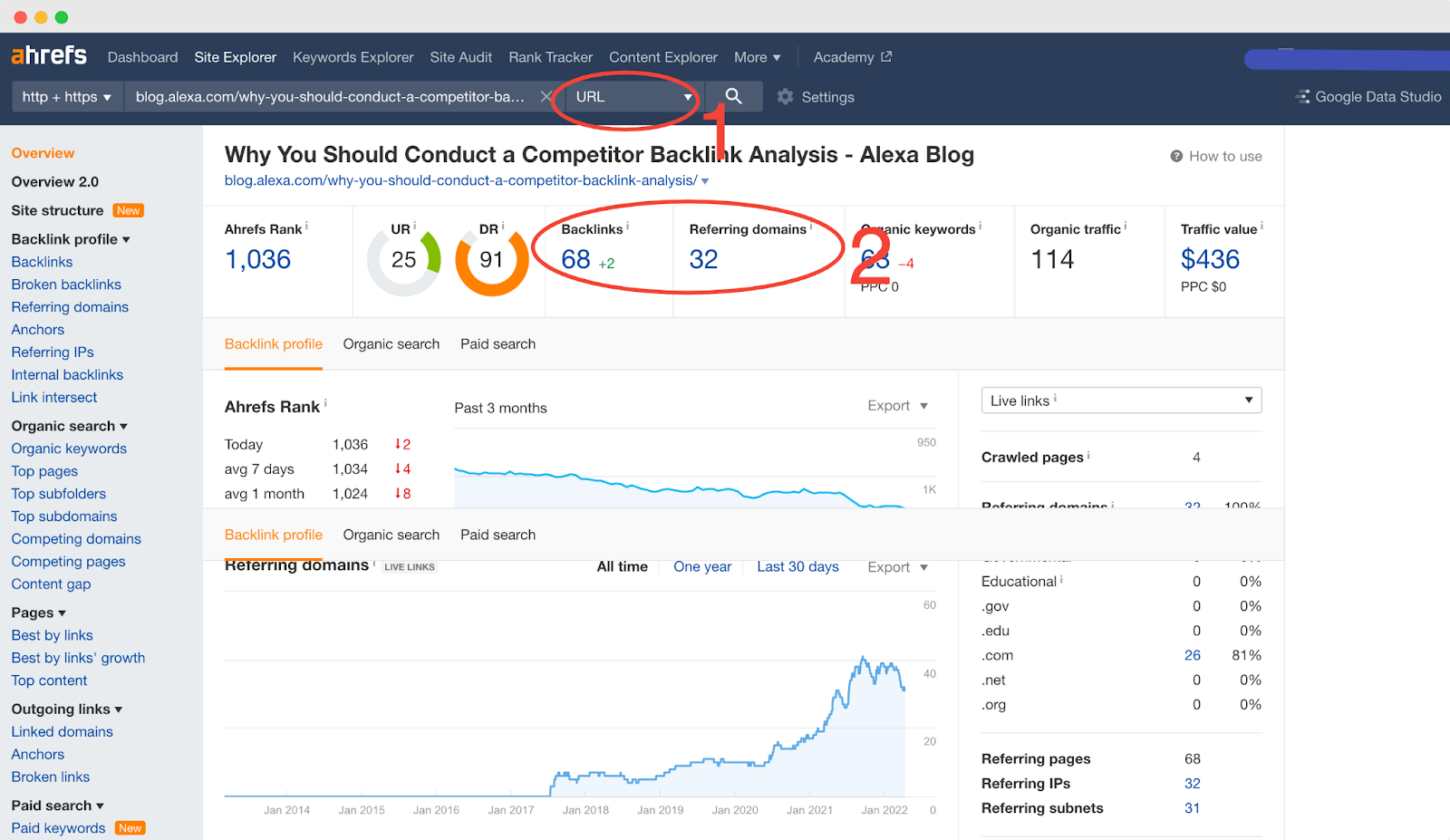Click the URL input field
1450x840 pixels.
331,97
